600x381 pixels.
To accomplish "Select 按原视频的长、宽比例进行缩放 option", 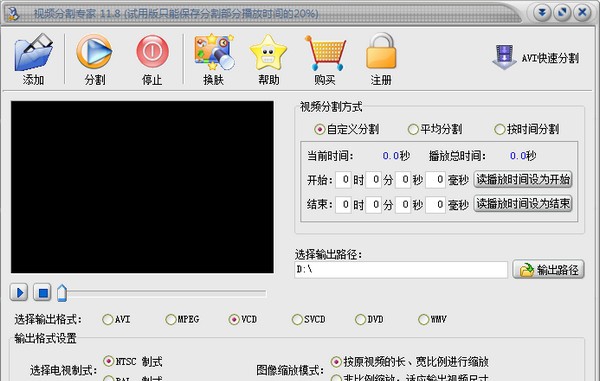I will [409, 361].
